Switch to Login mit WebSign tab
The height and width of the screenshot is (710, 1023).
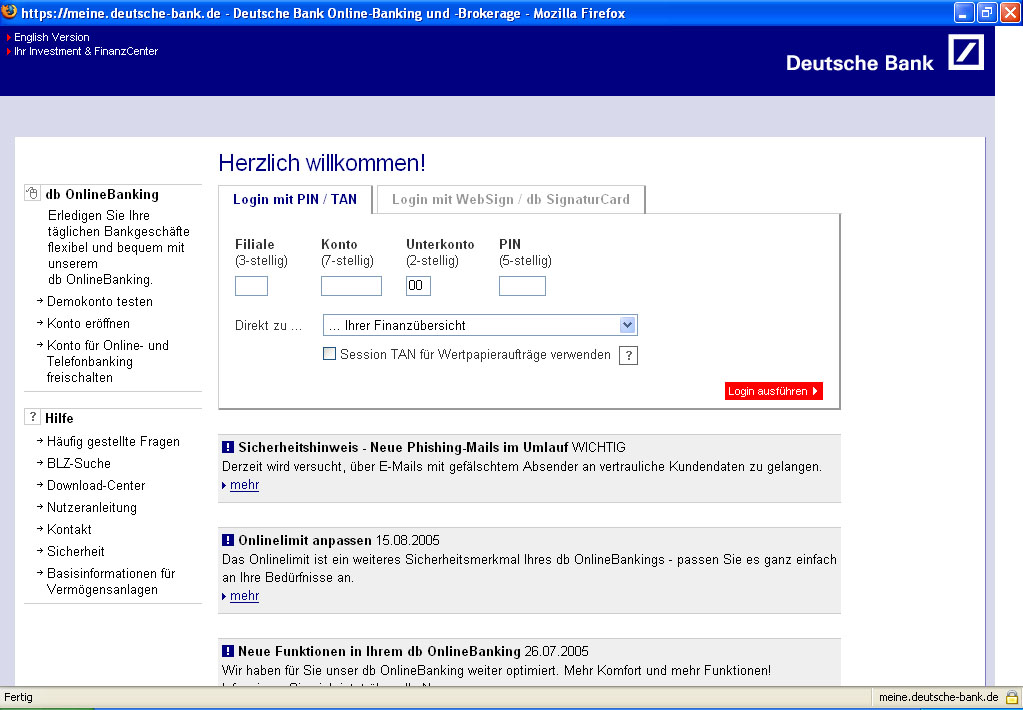point(511,200)
